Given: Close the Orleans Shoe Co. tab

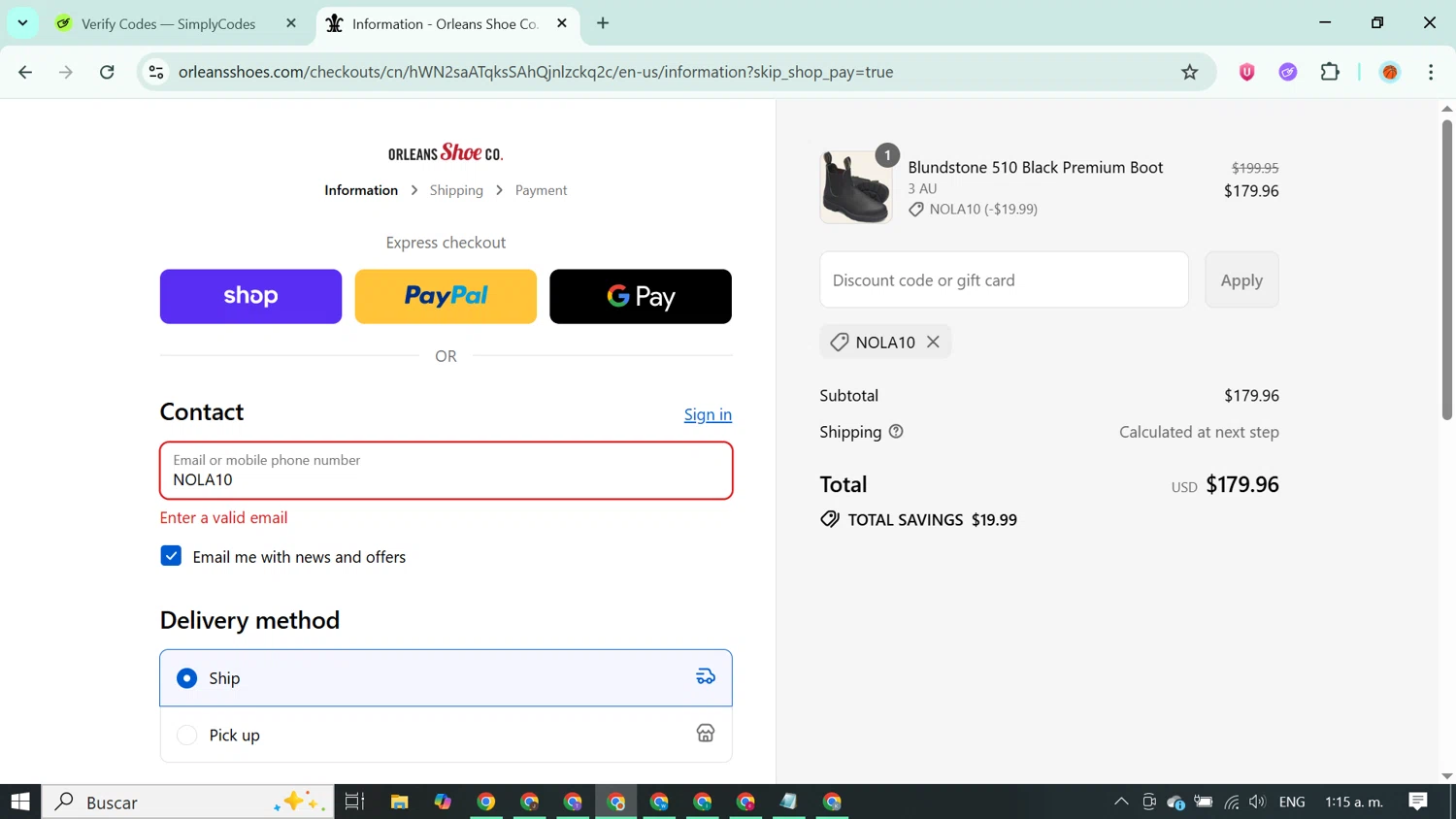Looking at the screenshot, I should pos(562,23).
